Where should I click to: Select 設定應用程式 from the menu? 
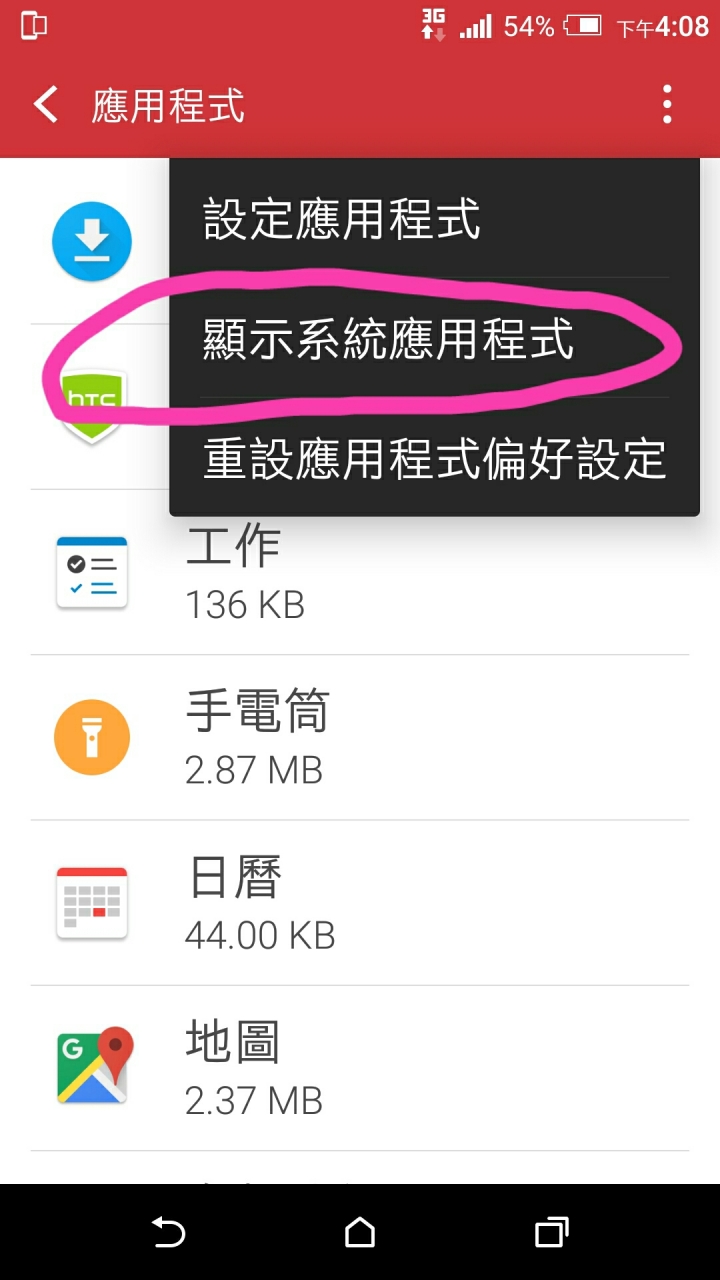coord(434,218)
